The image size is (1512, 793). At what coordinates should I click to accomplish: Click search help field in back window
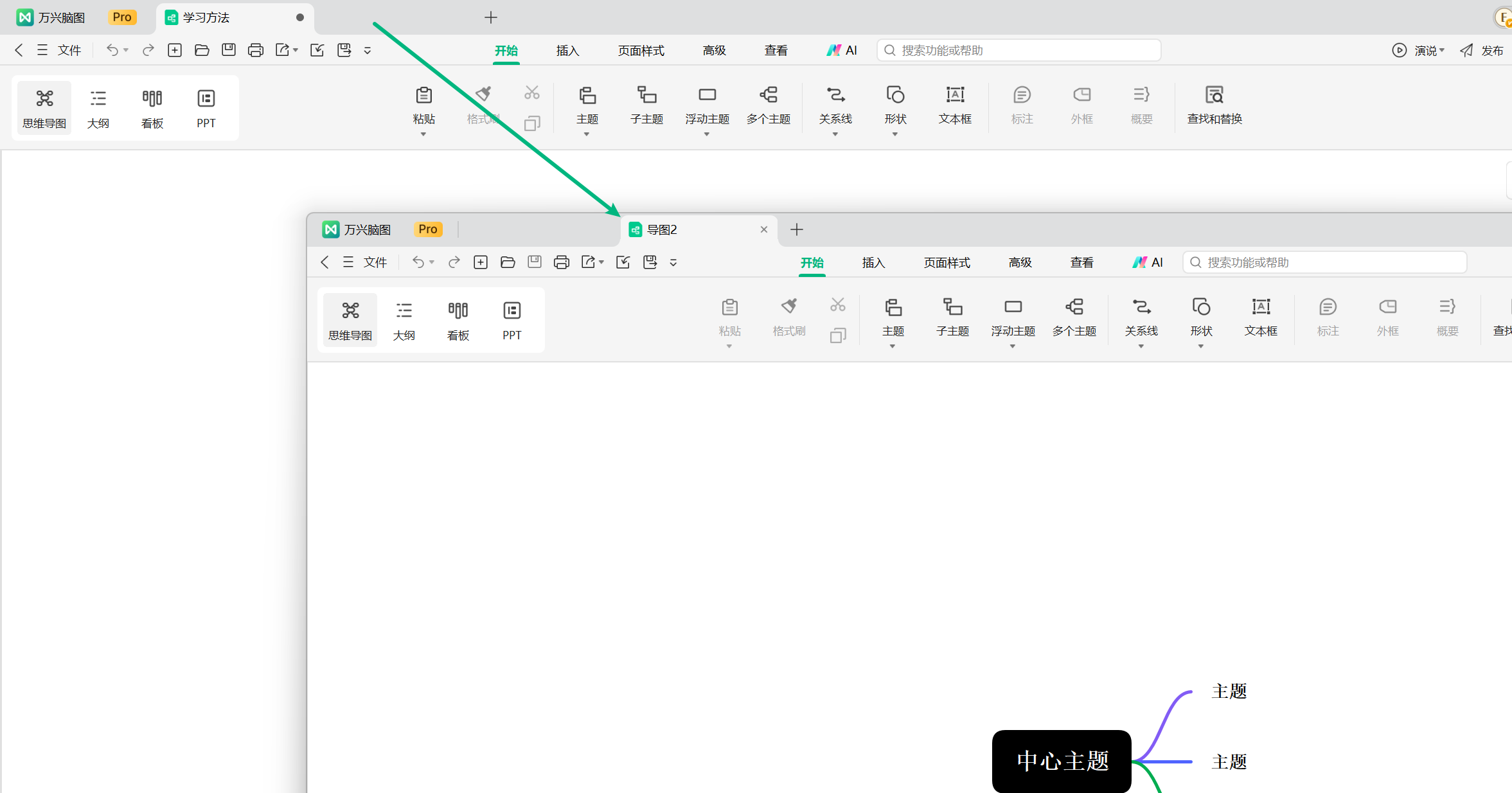coord(1018,50)
